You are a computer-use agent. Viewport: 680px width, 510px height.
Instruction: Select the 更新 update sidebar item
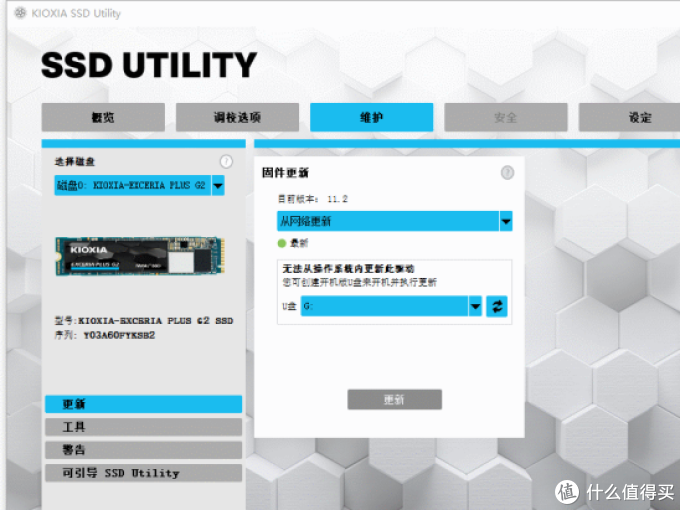click(x=144, y=404)
